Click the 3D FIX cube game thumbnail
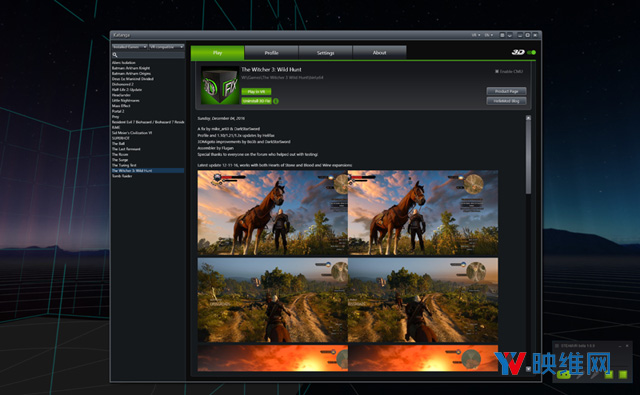The height and width of the screenshot is (395, 640). (220, 86)
